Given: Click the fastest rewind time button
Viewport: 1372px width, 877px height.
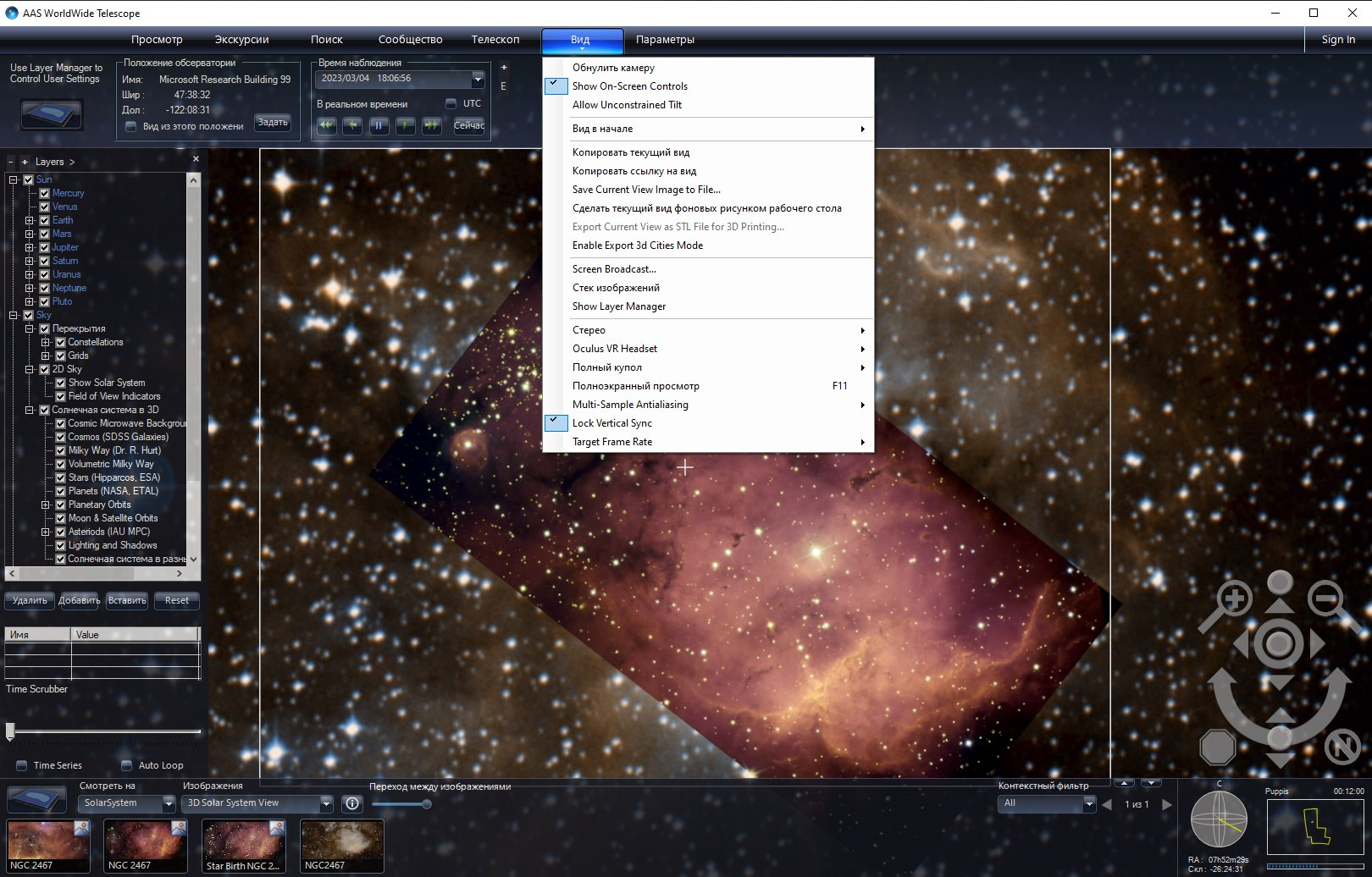Looking at the screenshot, I should point(326,125).
